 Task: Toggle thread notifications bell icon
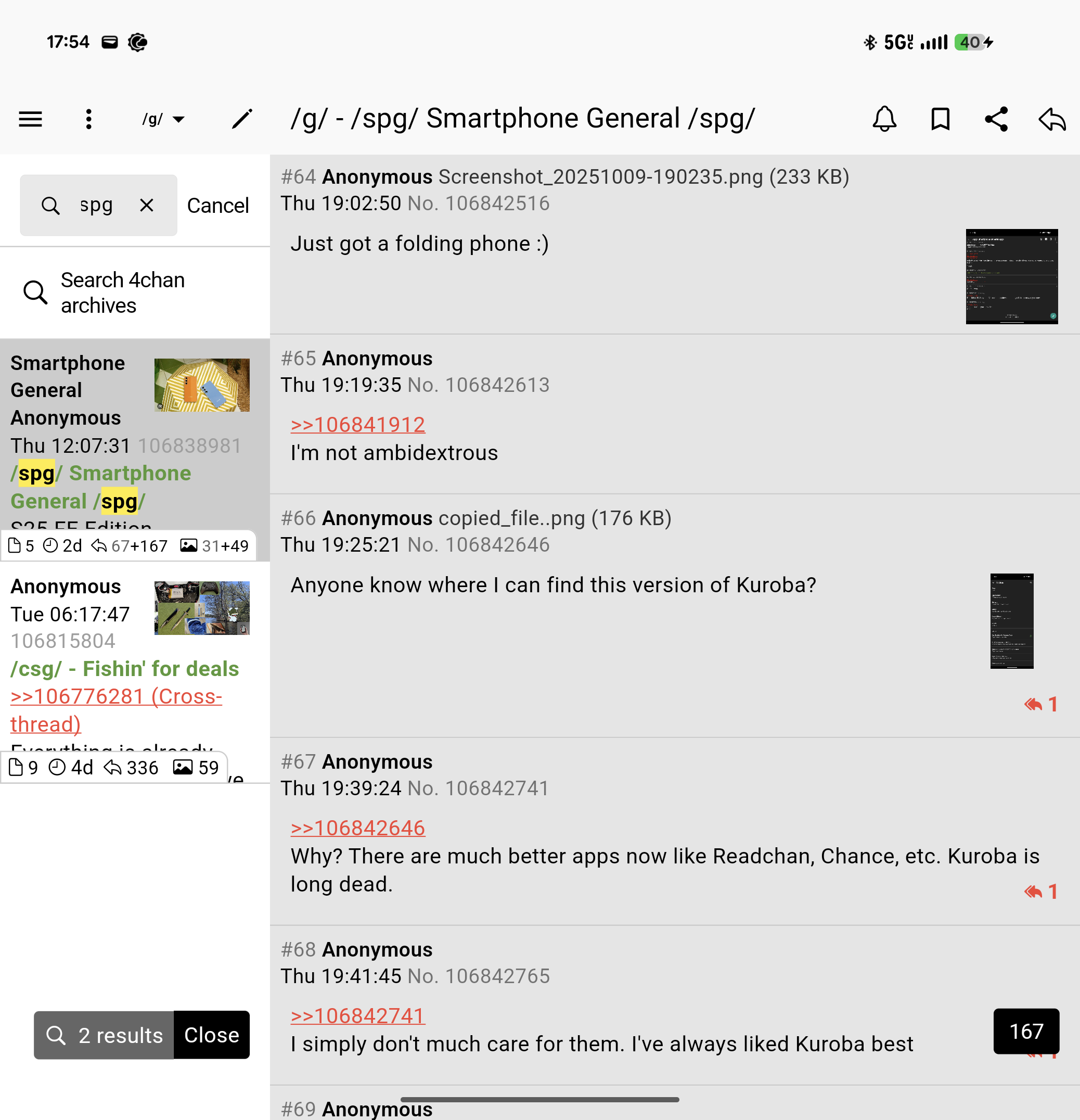884,119
